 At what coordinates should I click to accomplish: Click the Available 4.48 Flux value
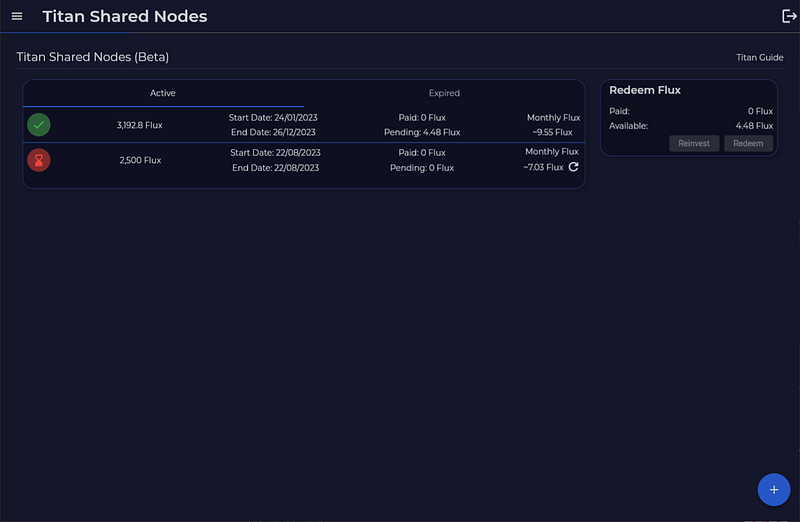pyautogui.click(x=754, y=126)
